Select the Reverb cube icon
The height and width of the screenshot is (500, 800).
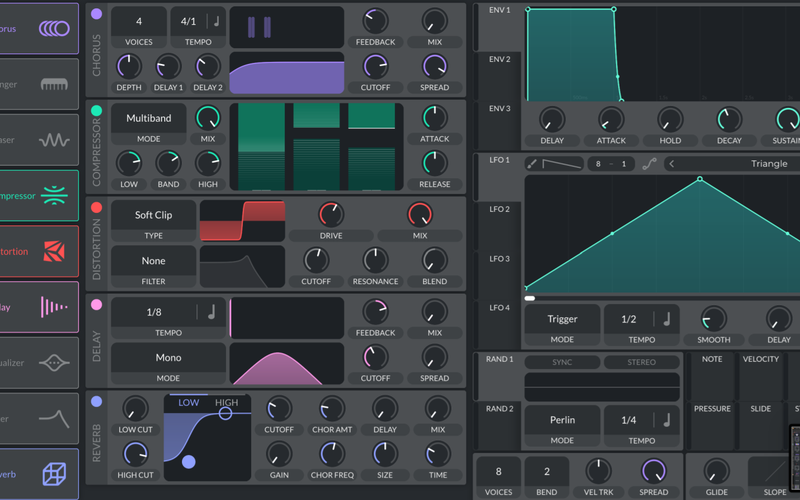coord(54,475)
